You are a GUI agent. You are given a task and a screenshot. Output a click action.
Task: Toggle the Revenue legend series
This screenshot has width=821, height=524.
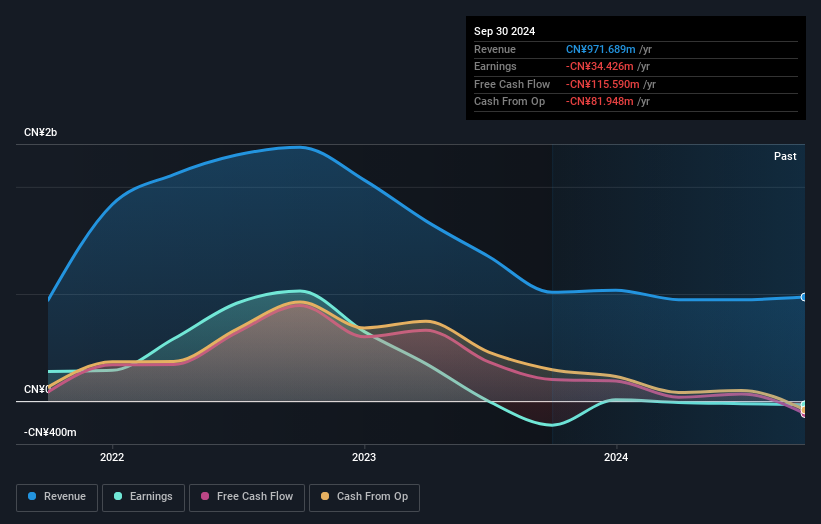(57, 497)
